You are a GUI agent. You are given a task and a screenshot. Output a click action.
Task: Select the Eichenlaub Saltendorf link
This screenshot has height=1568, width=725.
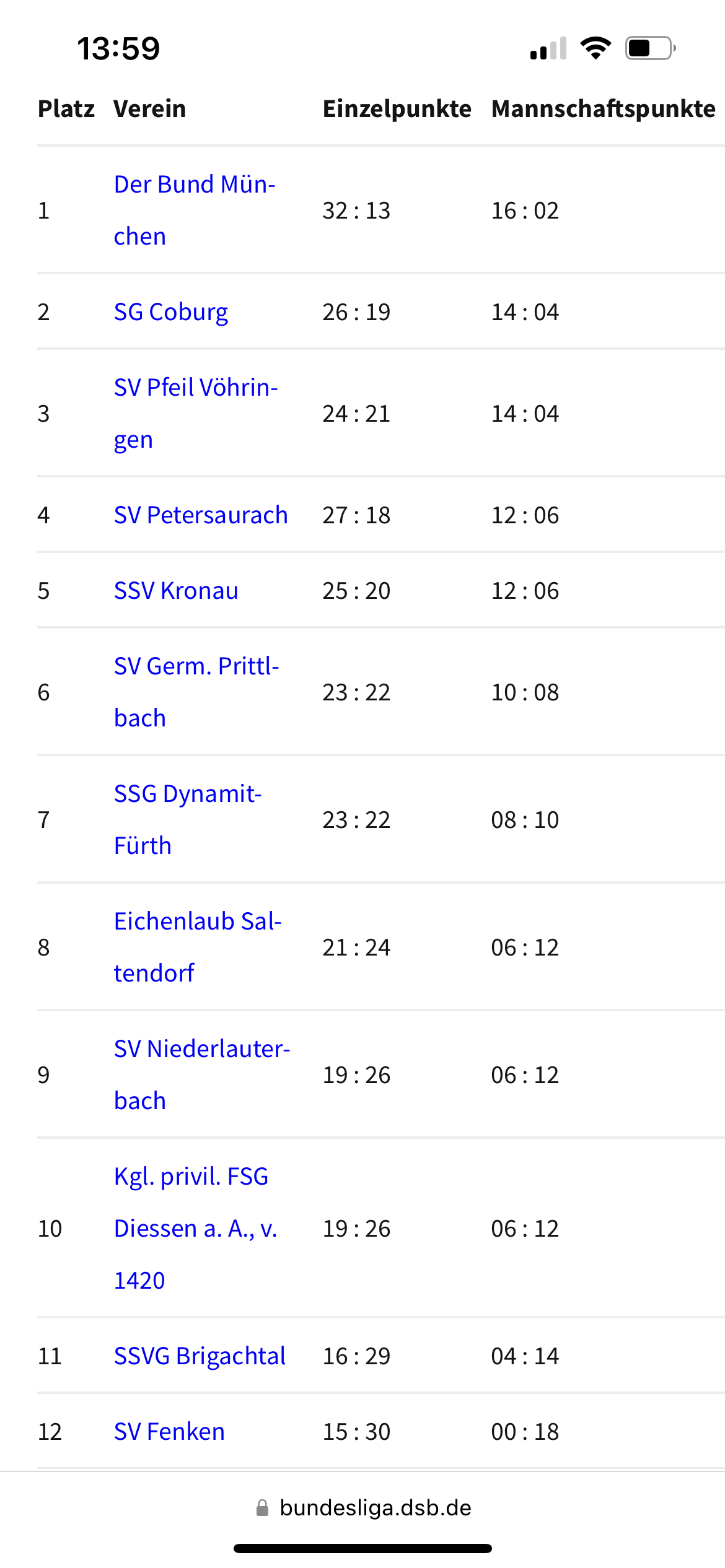(197, 922)
